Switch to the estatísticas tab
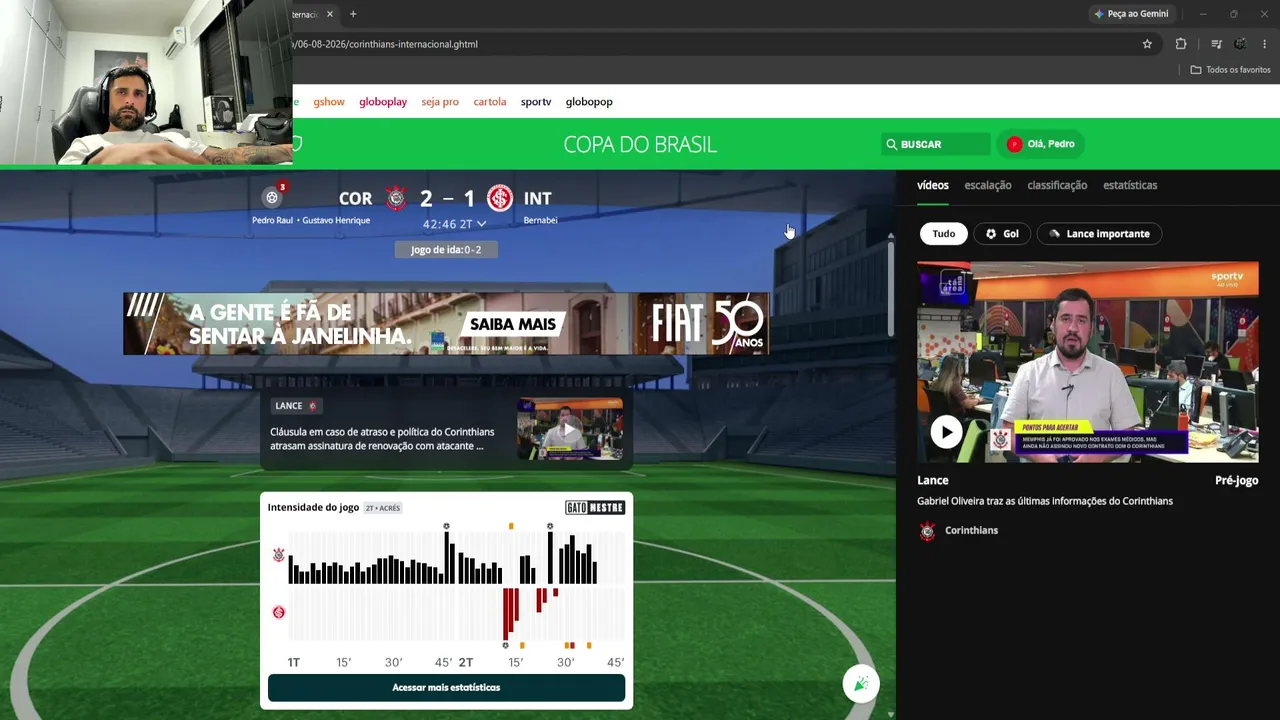The height and width of the screenshot is (720, 1280). [1130, 185]
